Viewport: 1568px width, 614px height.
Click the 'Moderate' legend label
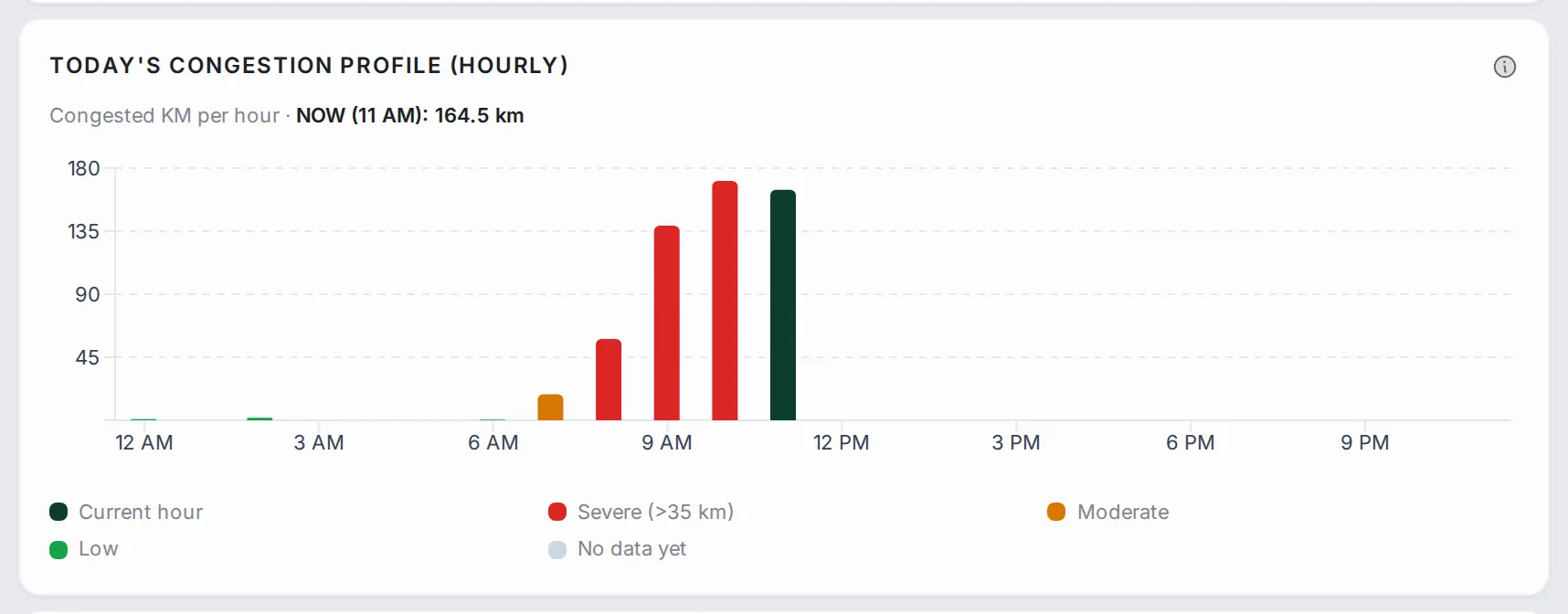tap(1123, 512)
